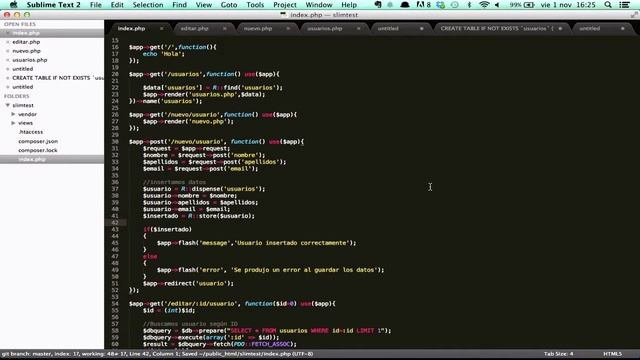This screenshot has height=360, width=640.
Task: Close the usuarios.php tab
Action: pyautogui.click(x=359, y=29)
